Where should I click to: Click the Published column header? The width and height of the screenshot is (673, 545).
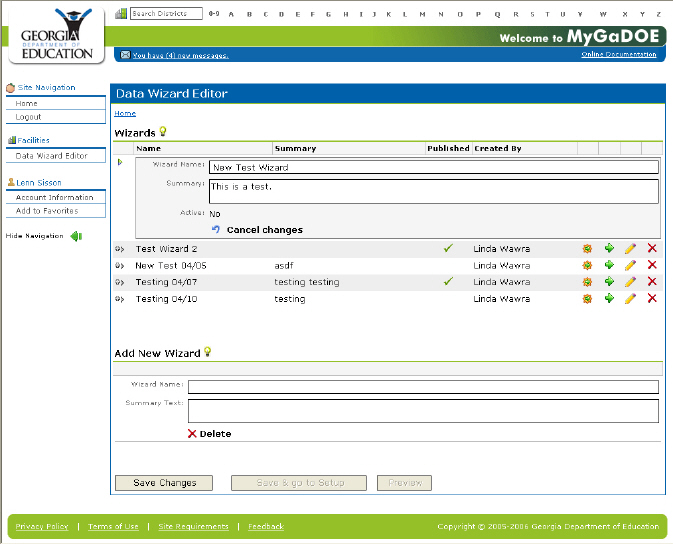(448, 148)
